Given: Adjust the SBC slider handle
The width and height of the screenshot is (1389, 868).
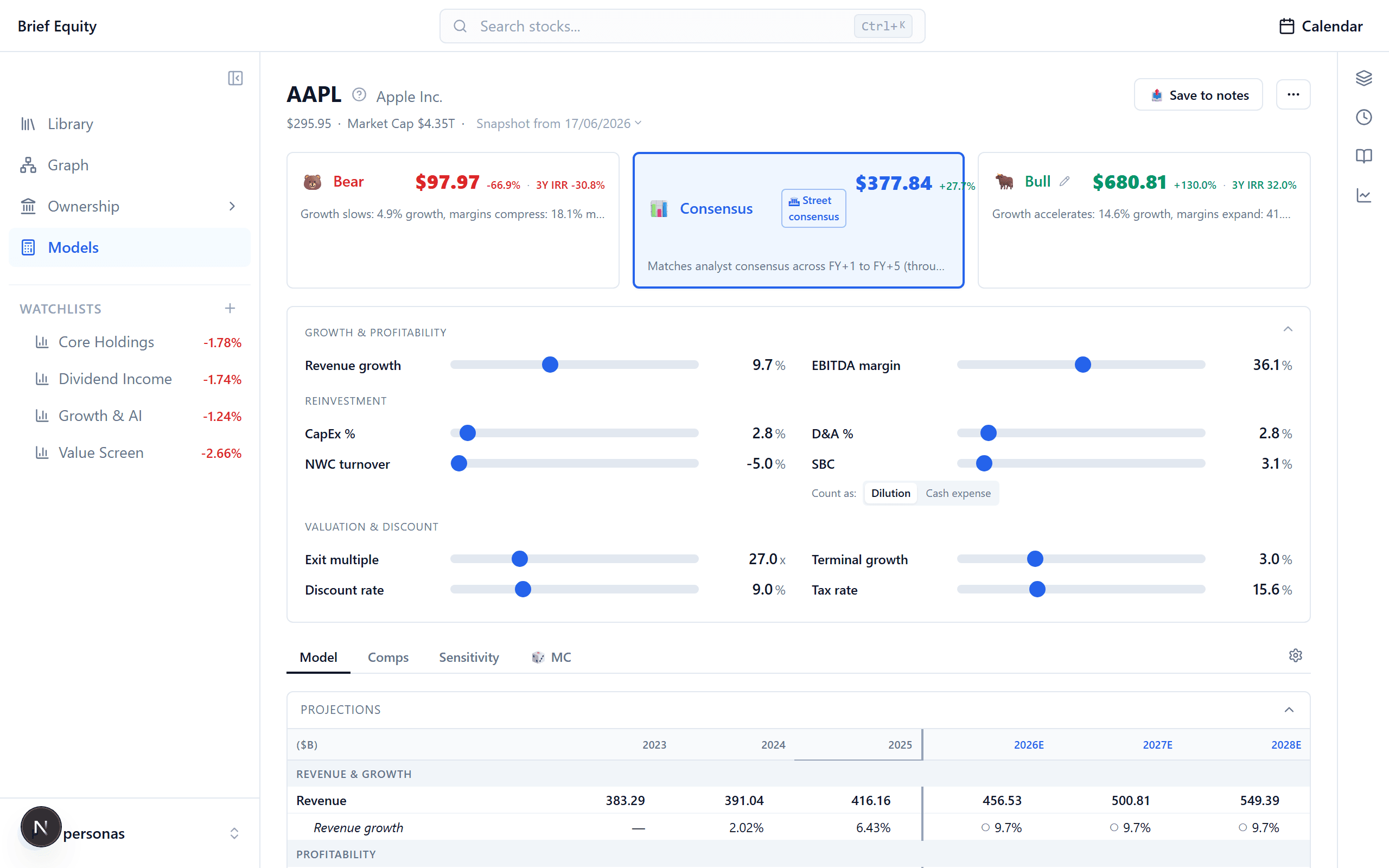Looking at the screenshot, I should point(984,464).
